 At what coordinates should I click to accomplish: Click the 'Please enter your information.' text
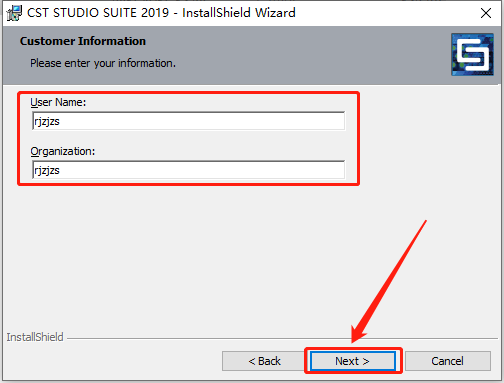[103, 63]
